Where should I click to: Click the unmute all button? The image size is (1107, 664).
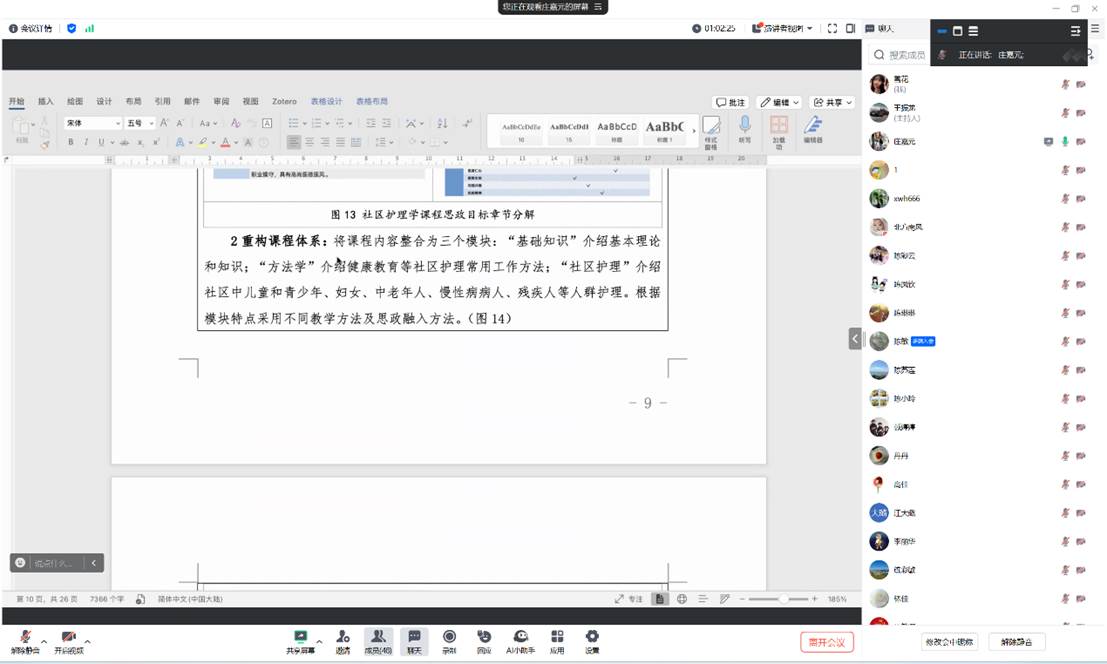pyautogui.click(x=1016, y=642)
